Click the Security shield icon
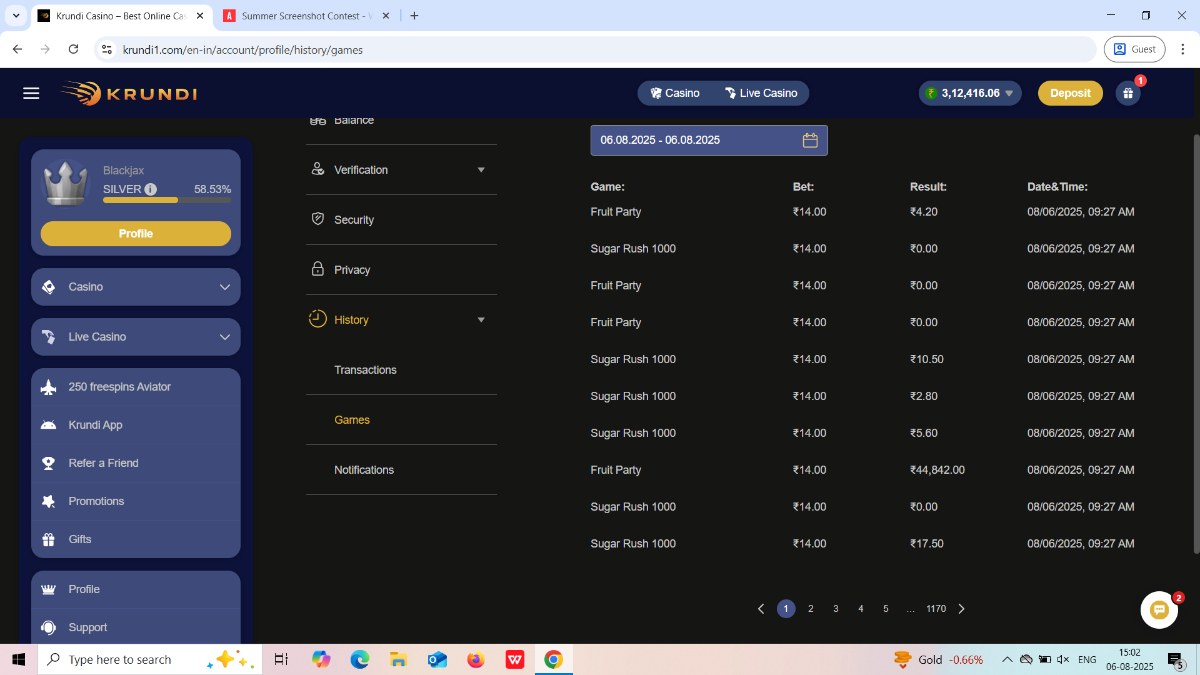 pos(318,220)
